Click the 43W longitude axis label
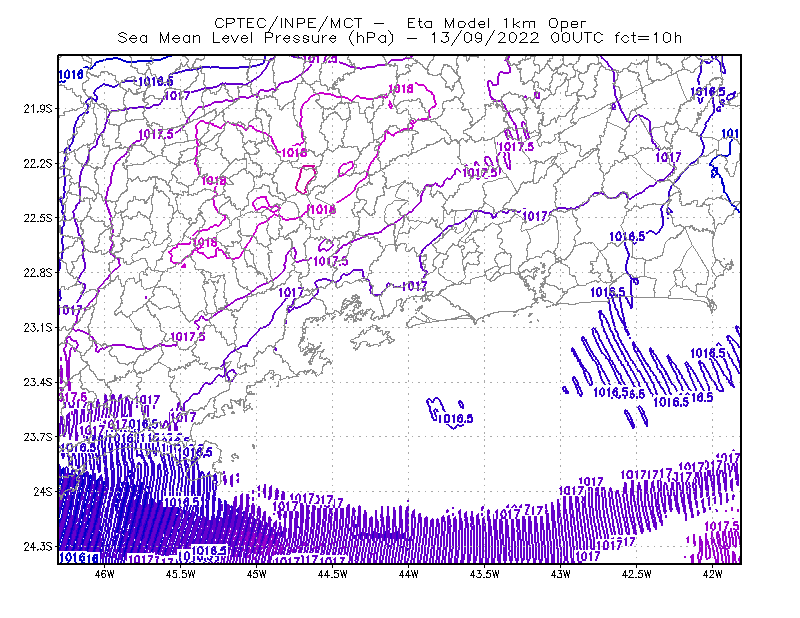The width and height of the screenshot is (800, 618). pyautogui.click(x=561, y=574)
